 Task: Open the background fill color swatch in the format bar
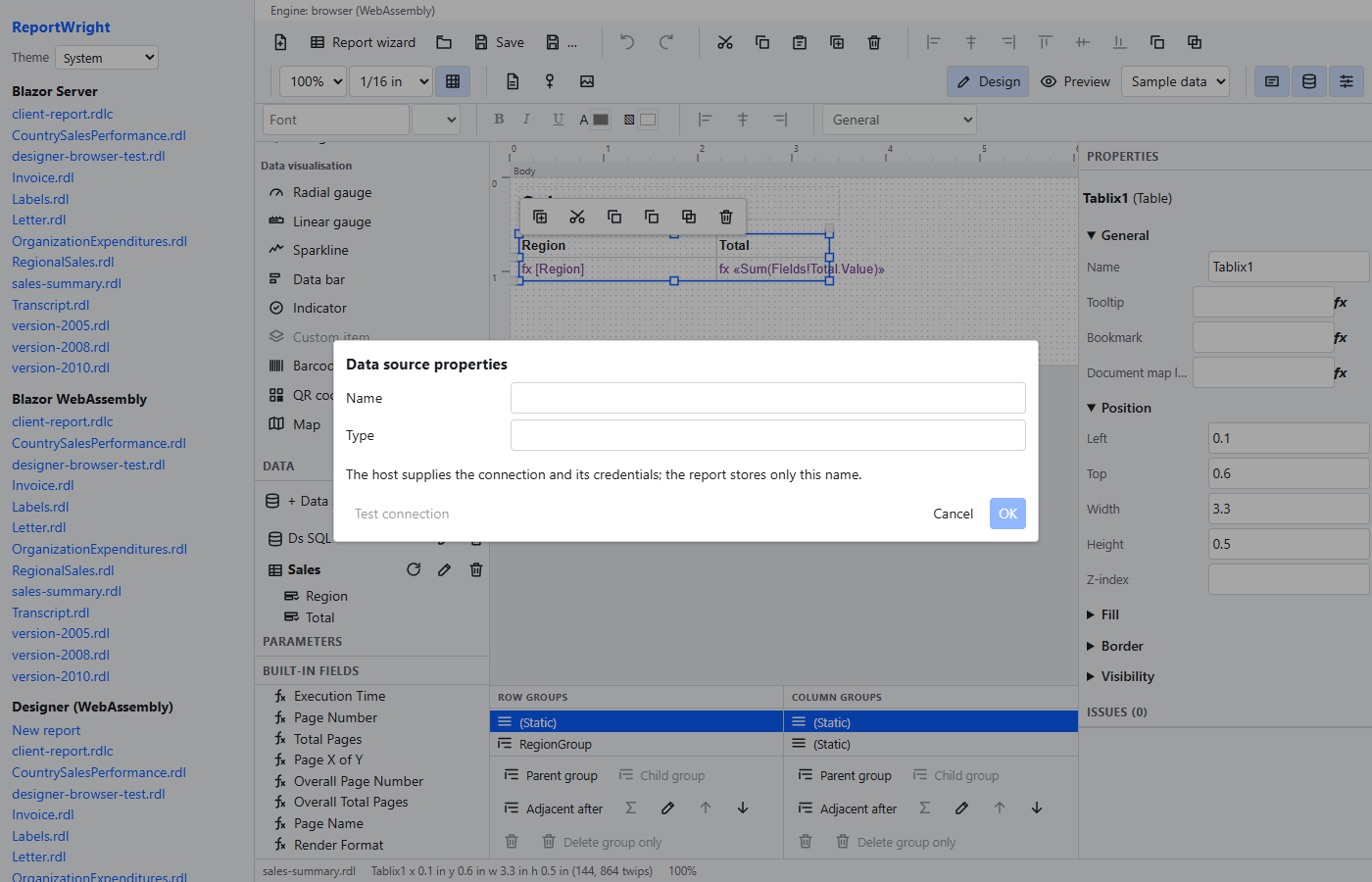648,120
